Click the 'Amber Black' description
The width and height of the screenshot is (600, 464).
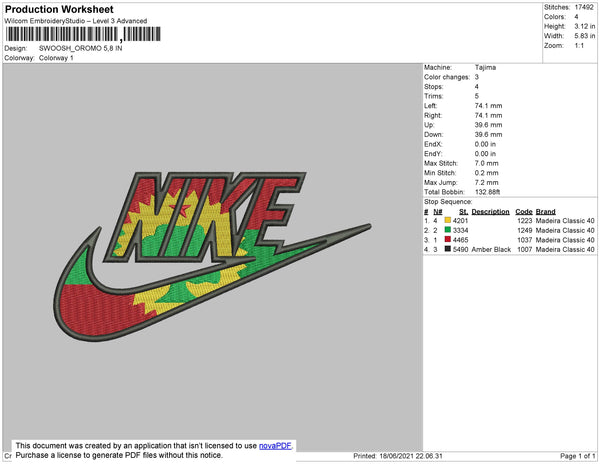click(491, 249)
